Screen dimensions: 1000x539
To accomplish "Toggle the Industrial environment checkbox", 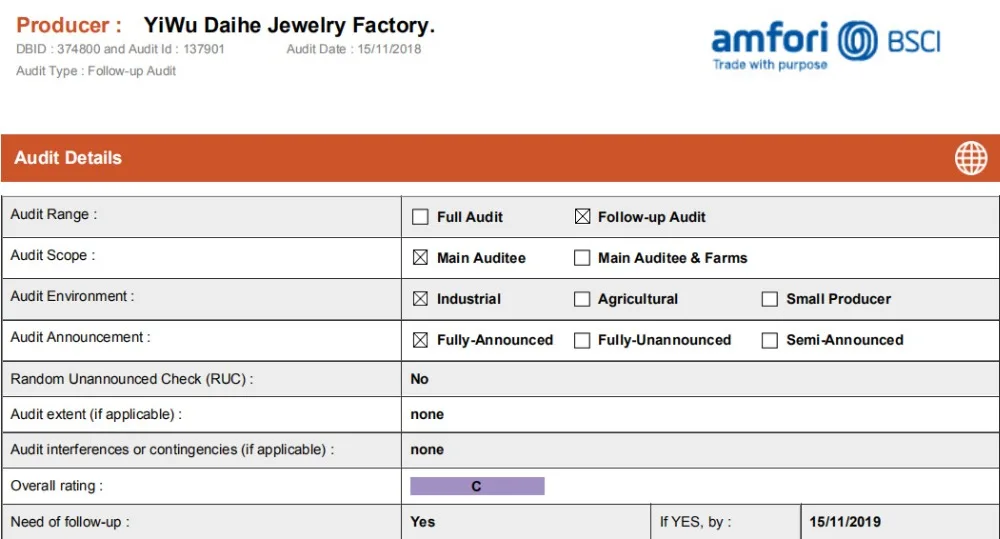I will 420,299.
